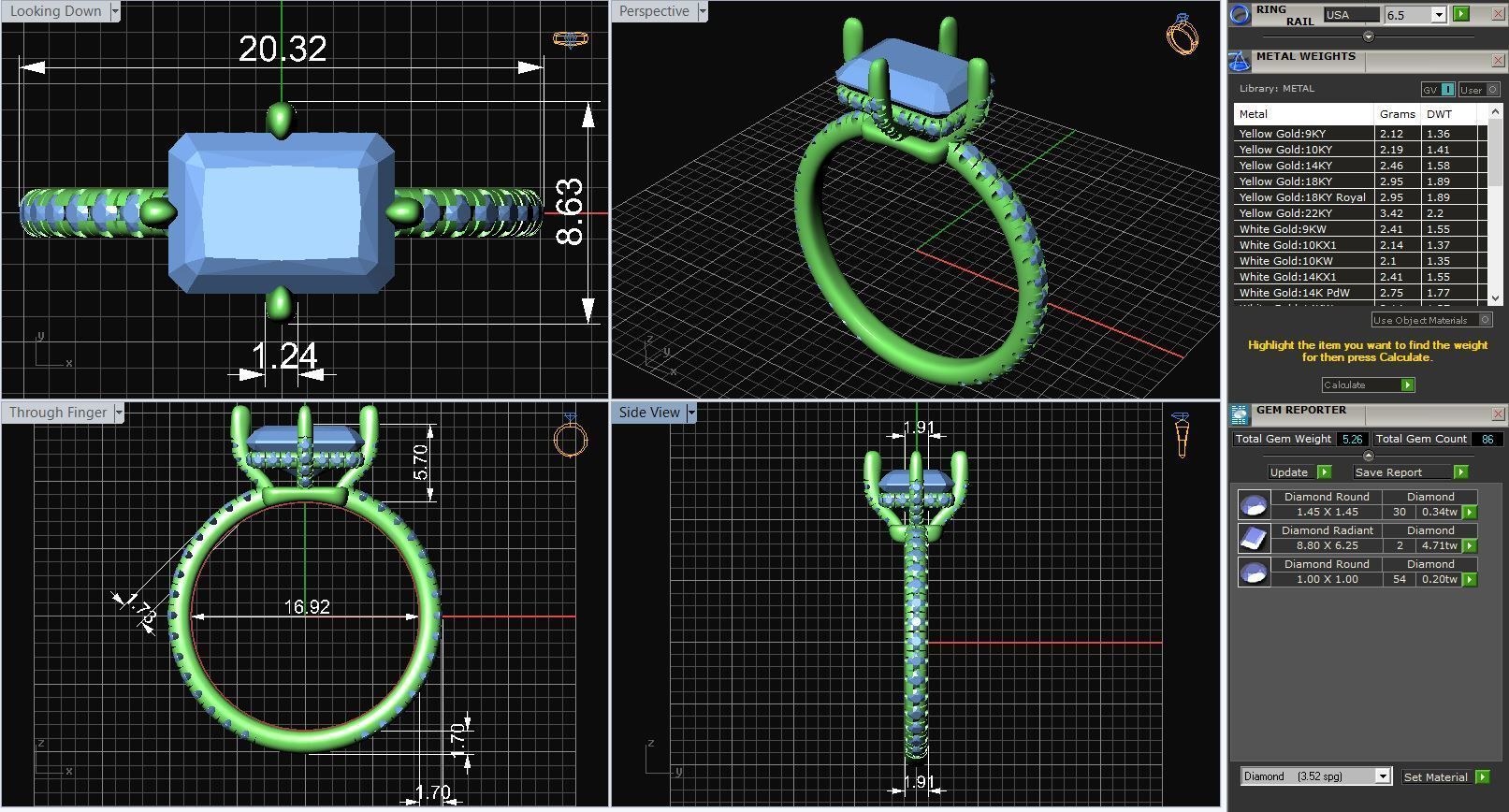Viewport: 1509px width, 812px height.
Task: Click the USA ring standard field
Action: coord(1351,15)
